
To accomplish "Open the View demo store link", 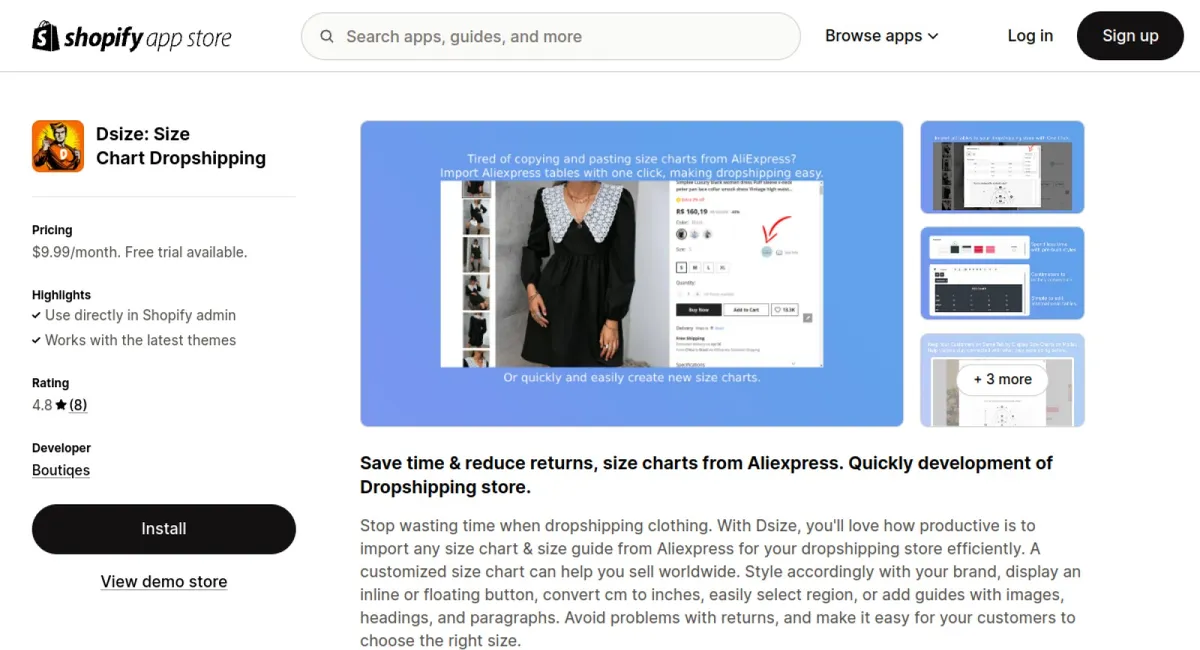I will click(164, 582).
